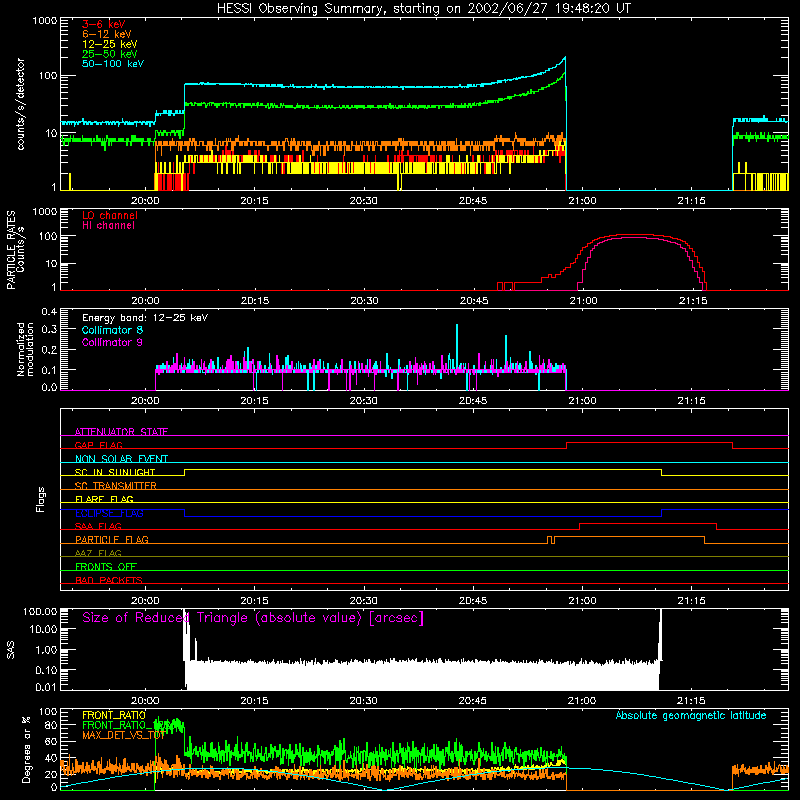Click the 0.01 tick on the SAS axis
Screen dimensions: 800x800
(x=46, y=687)
